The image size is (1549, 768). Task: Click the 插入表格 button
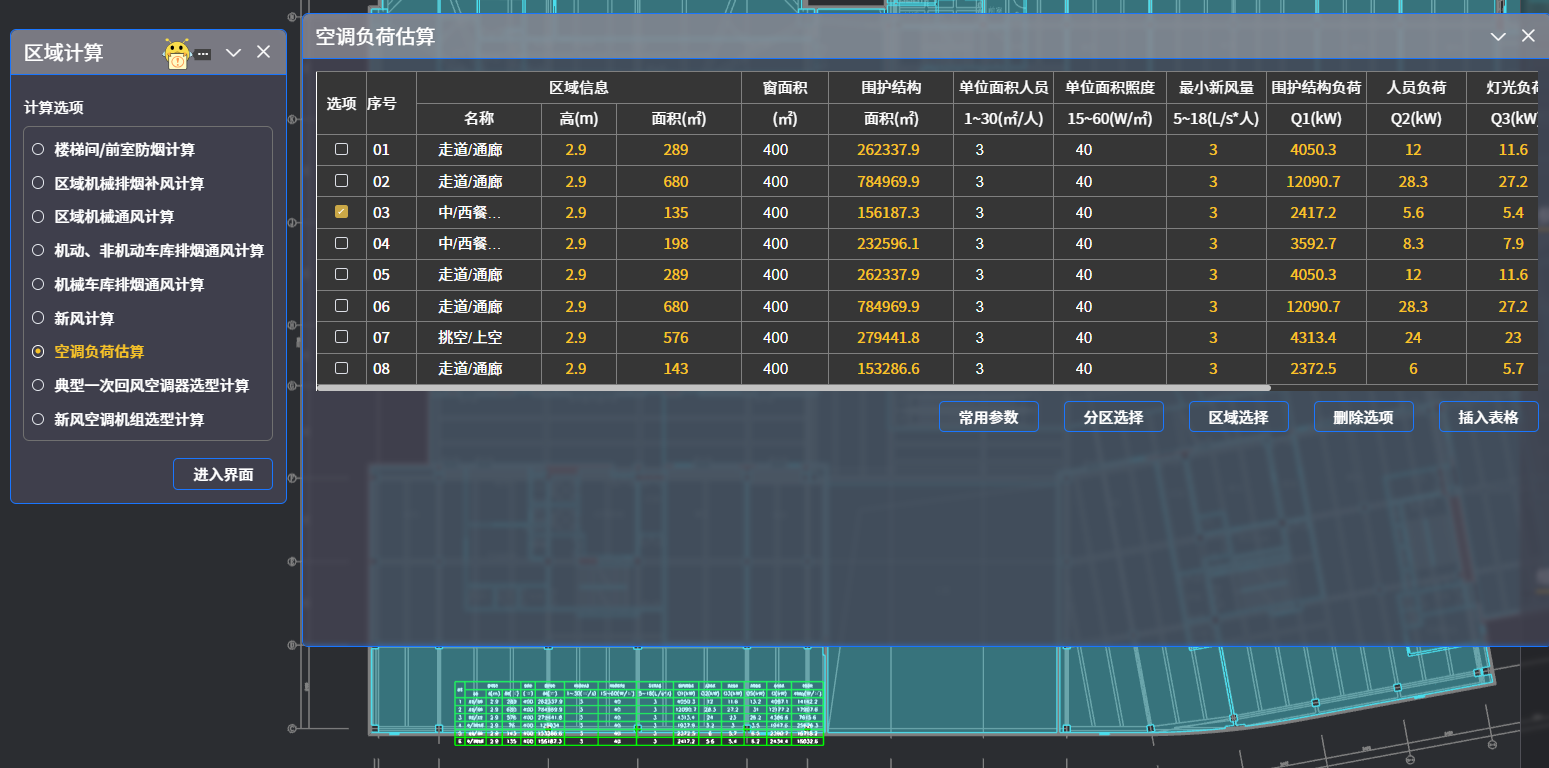pyautogui.click(x=1488, y=417)
